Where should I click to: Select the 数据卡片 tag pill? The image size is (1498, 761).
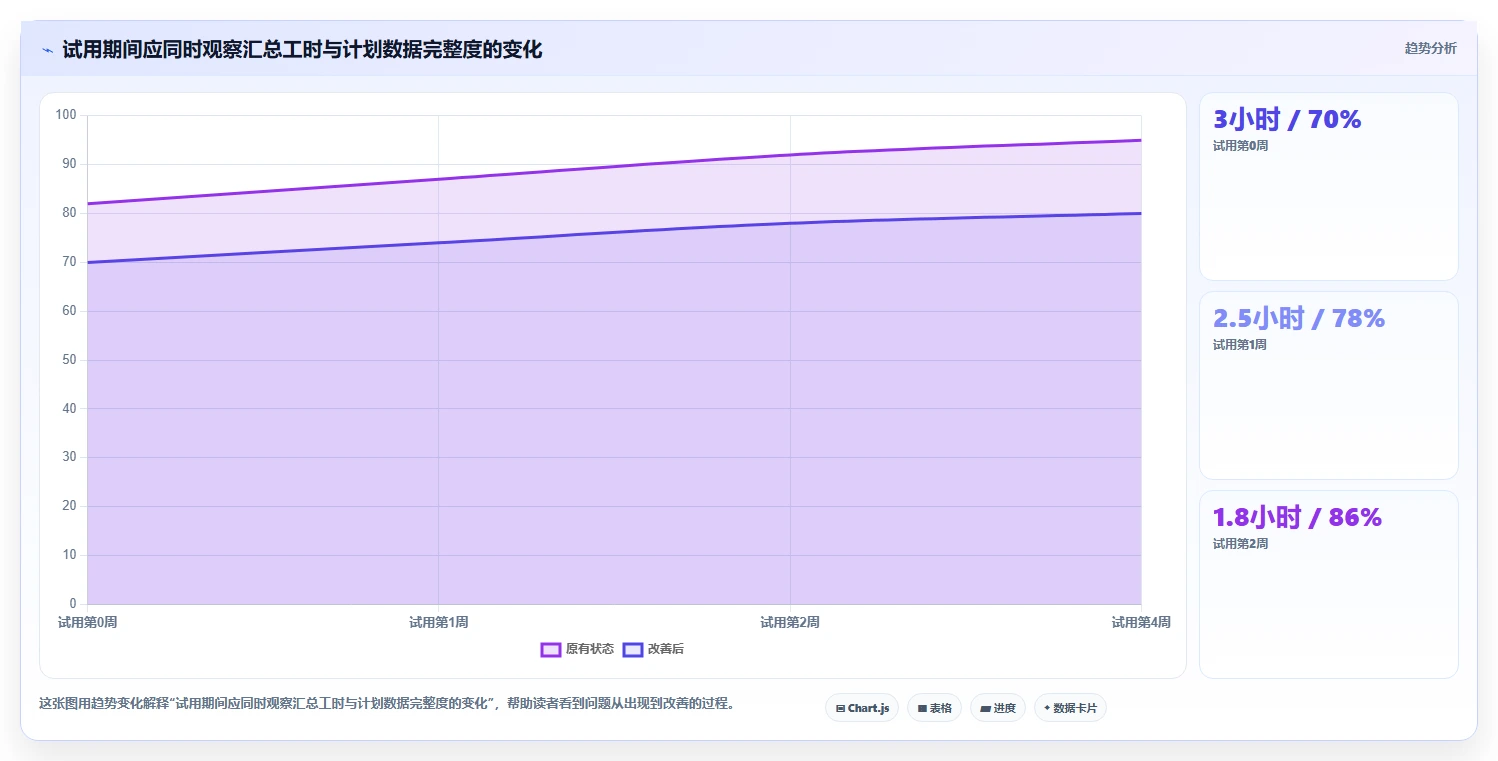click(1070, 708)
